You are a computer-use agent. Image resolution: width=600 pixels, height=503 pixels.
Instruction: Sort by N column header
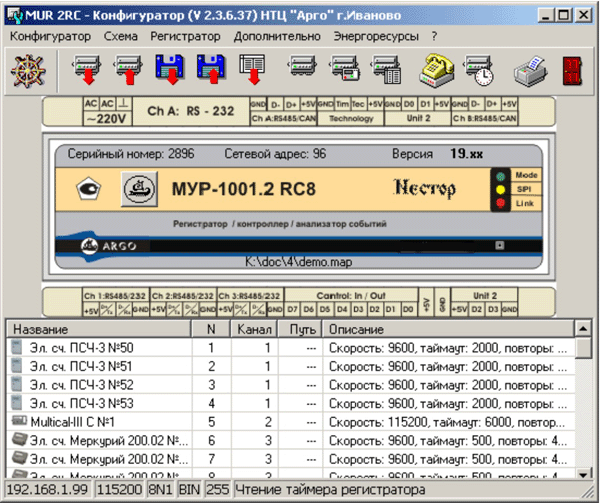211,329
